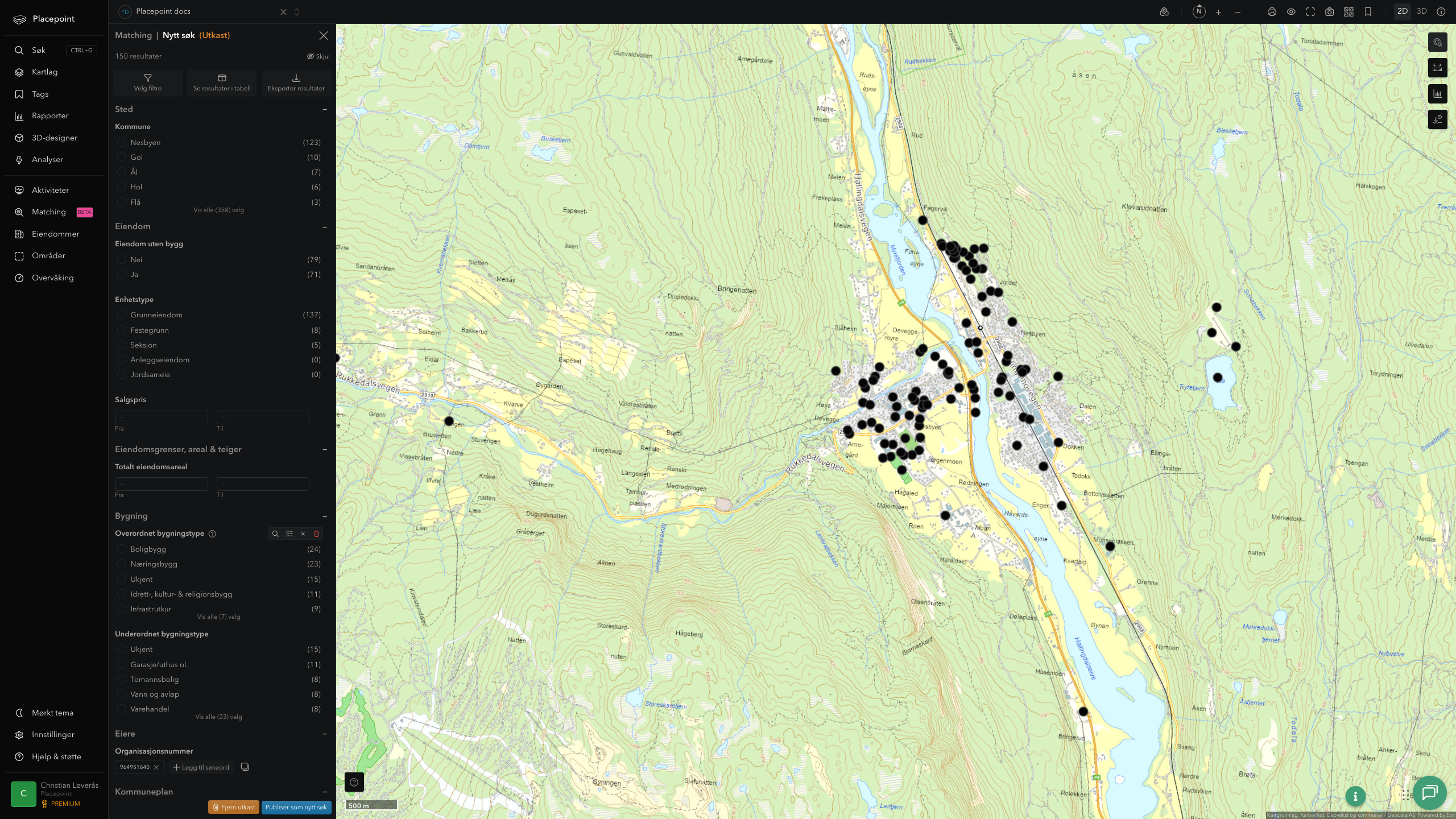Open the measure distance ruler tool

pyautogui.click(x=1437, y=68)
